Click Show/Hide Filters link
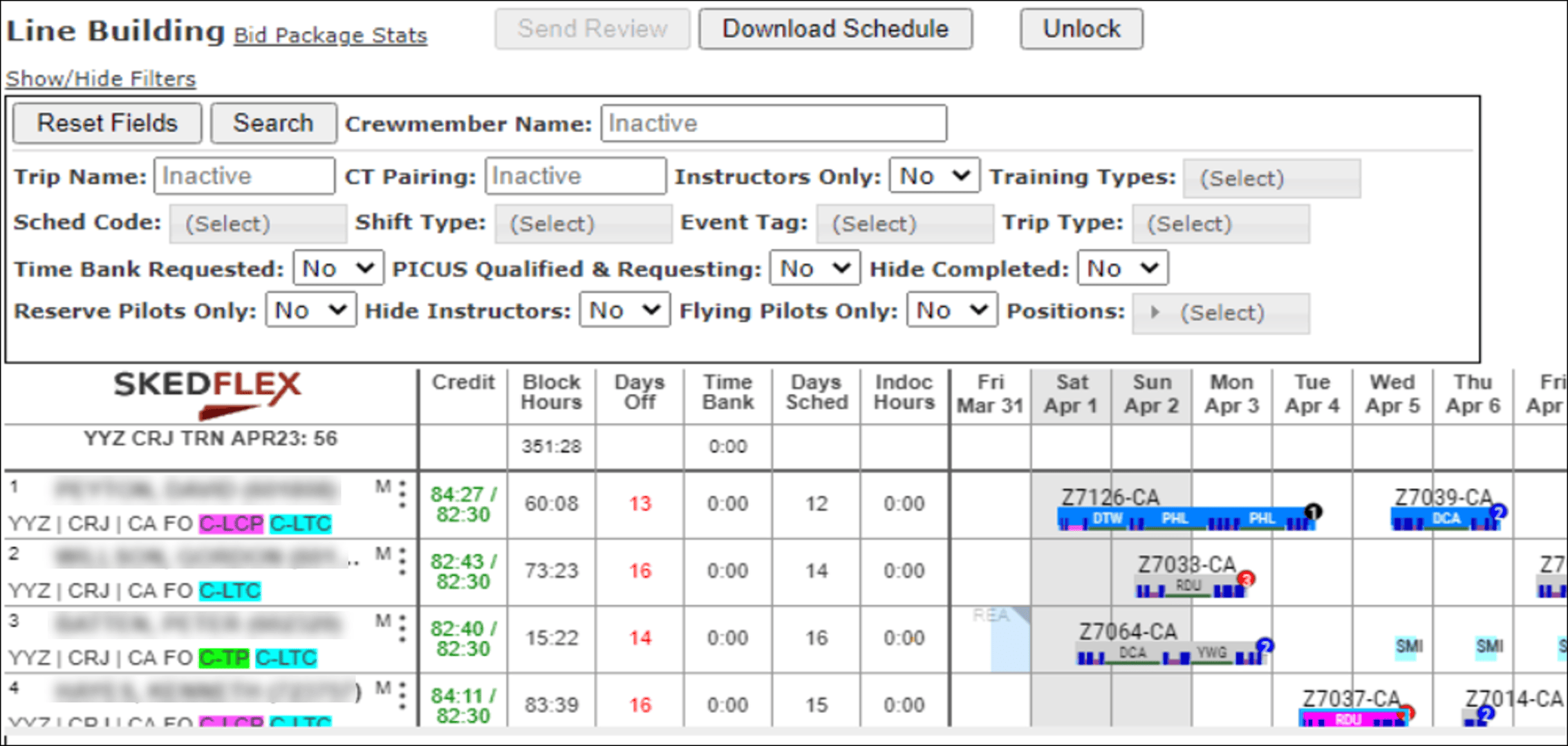Image resolution: width=1568 pixels, height=746 pixels. click(101, 79)
